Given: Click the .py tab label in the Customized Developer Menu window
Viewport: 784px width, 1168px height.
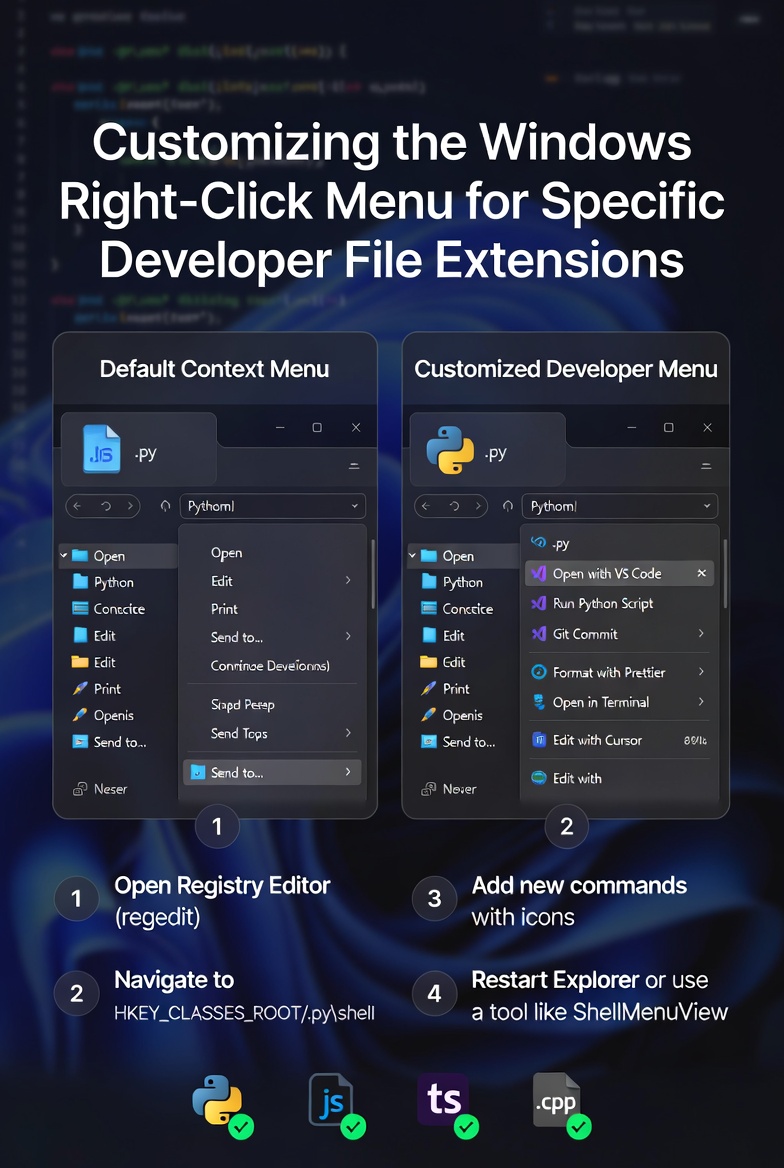Looking at the screenshot, I should (496, 453).
